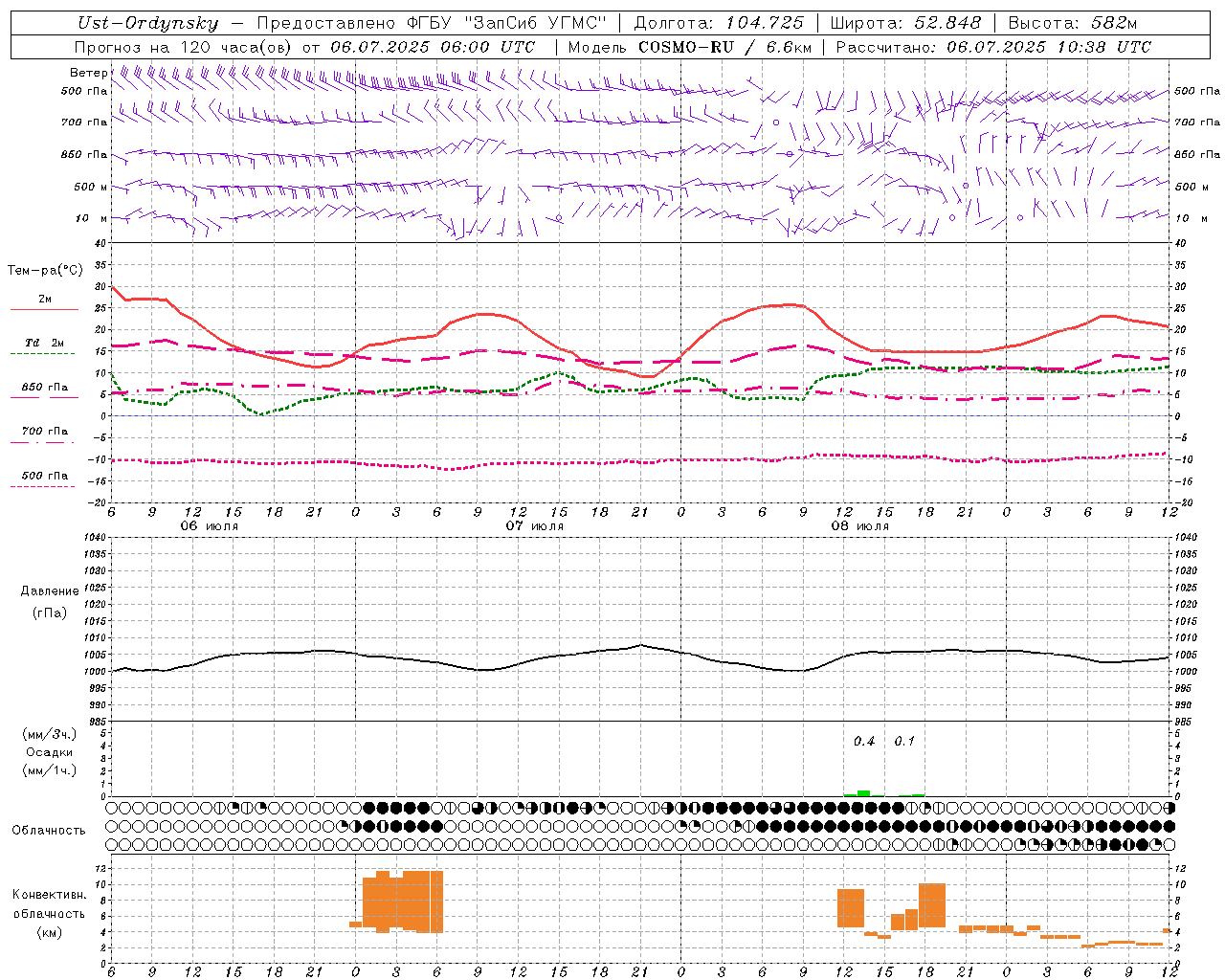Image resolution: width=1225 pixels, height=980 pixels.
Task: Click the Давление pressure panel label
Action: [x=50, y=591]
